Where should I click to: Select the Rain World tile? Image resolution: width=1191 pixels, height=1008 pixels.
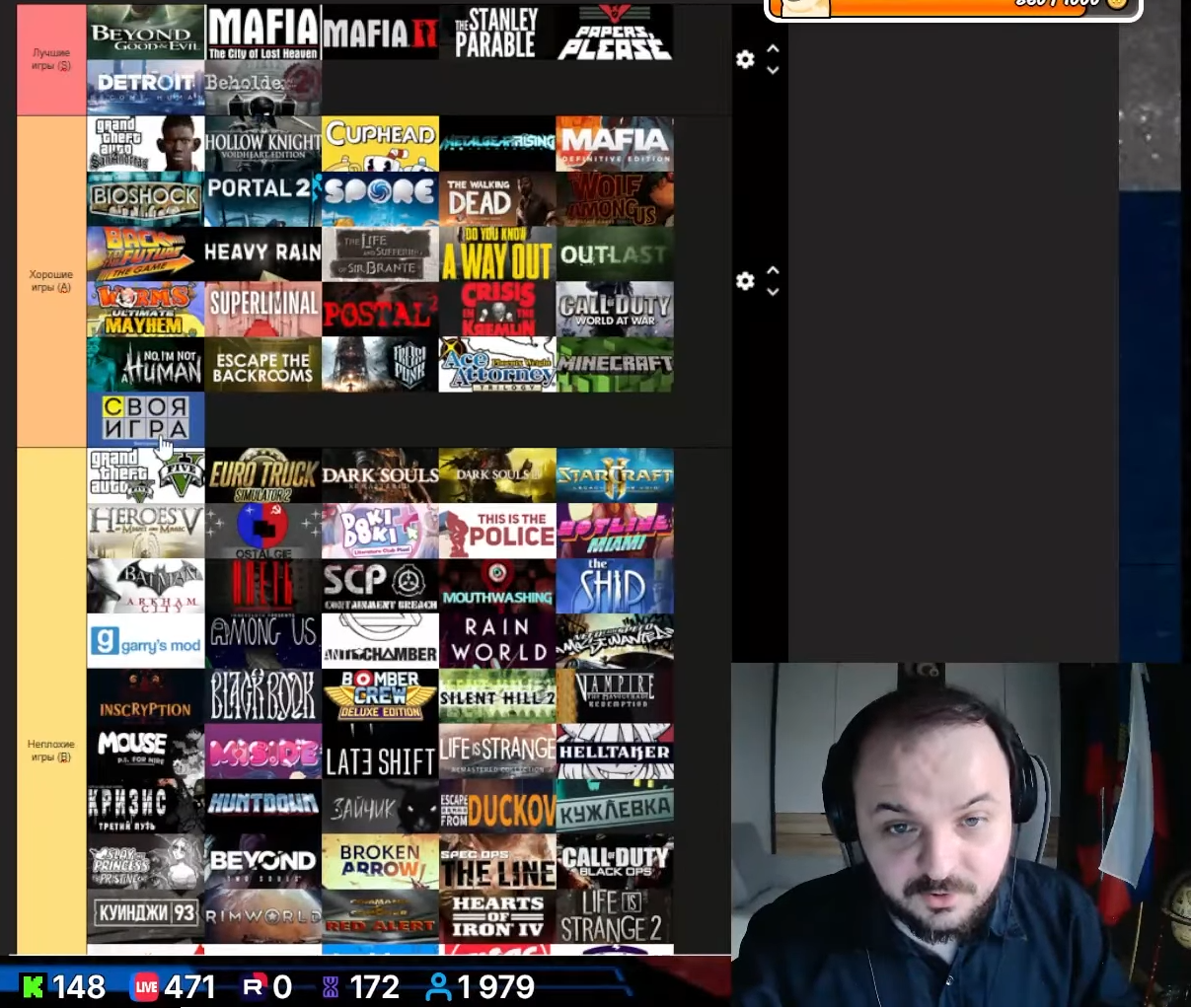(497, 641)
